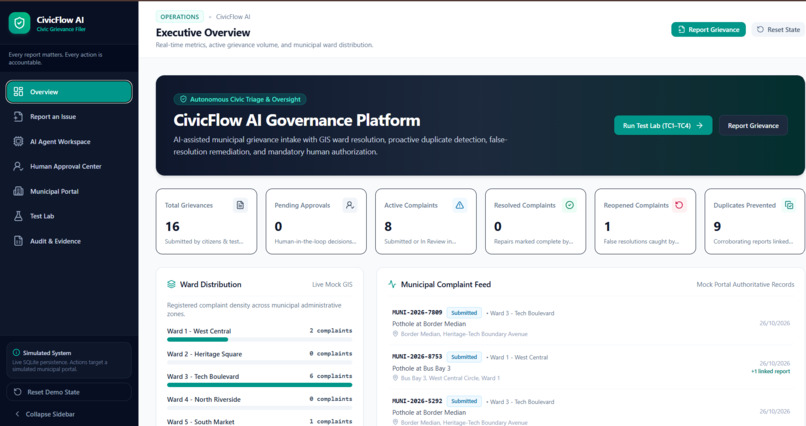
Task: Click complaint ID MUNI-2026-5292
Action: pos(417,401)
